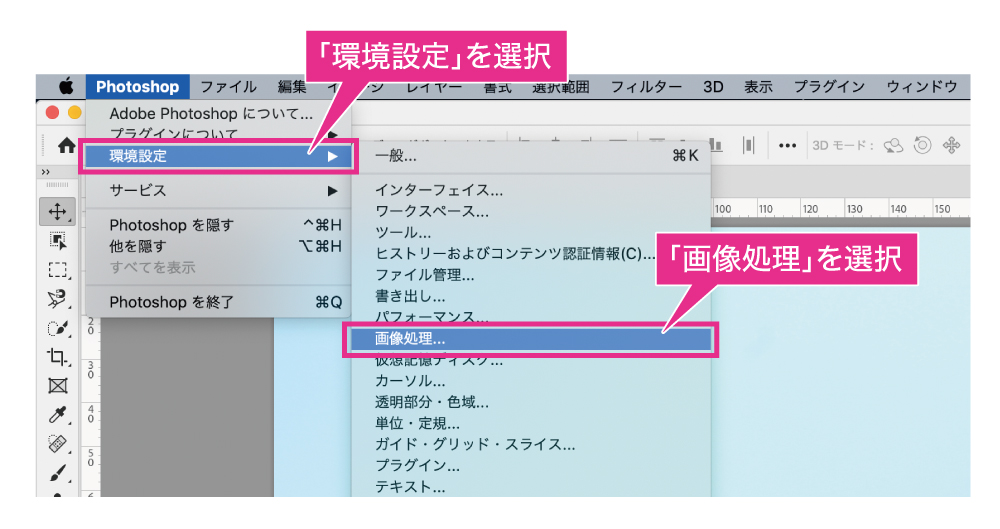Select 透明部分・色域... preferences
Screen dimensions: 1000x529
point(531,402)
